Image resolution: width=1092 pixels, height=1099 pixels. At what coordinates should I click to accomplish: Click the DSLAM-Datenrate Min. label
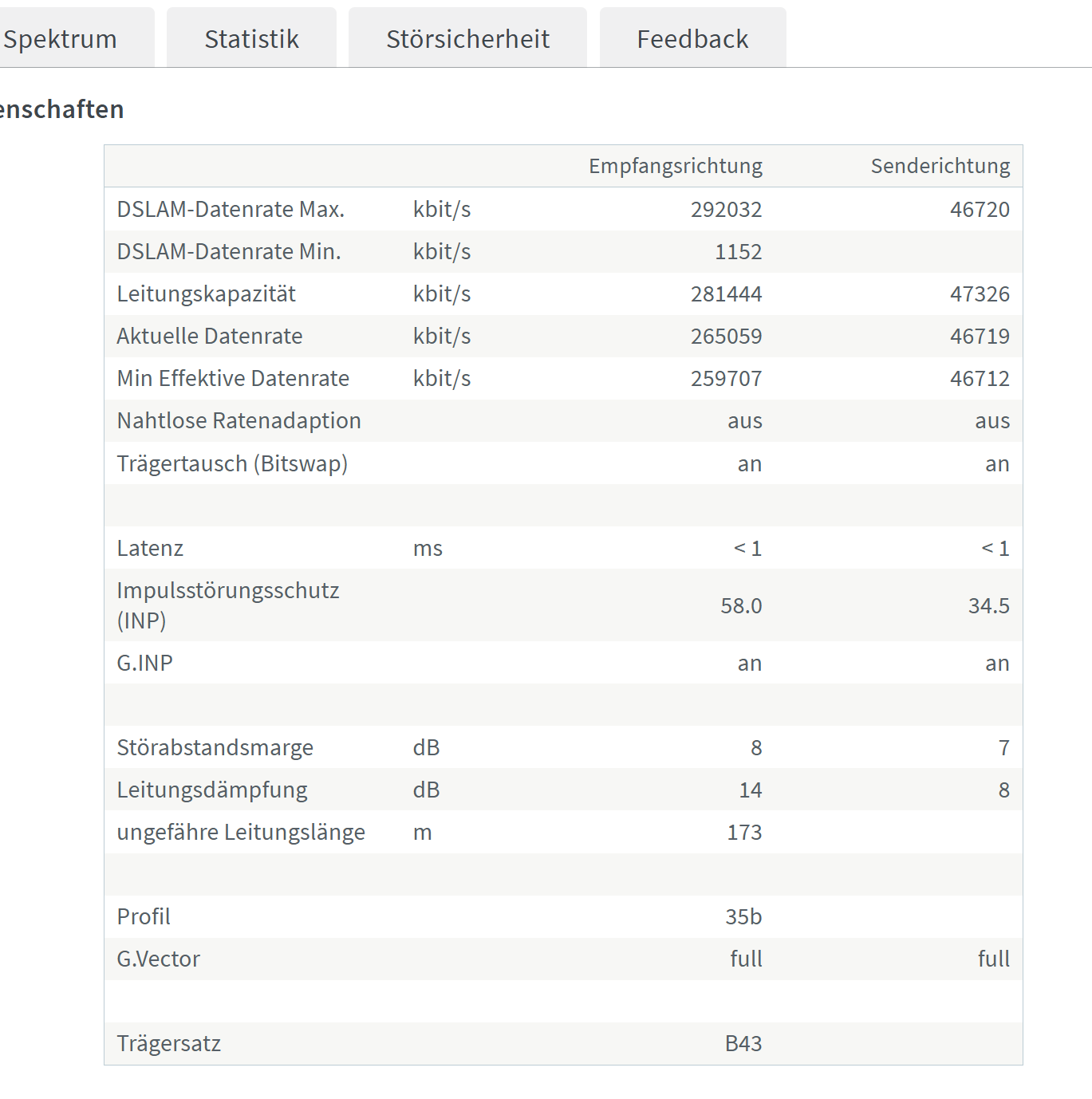[x=229, y=251]
